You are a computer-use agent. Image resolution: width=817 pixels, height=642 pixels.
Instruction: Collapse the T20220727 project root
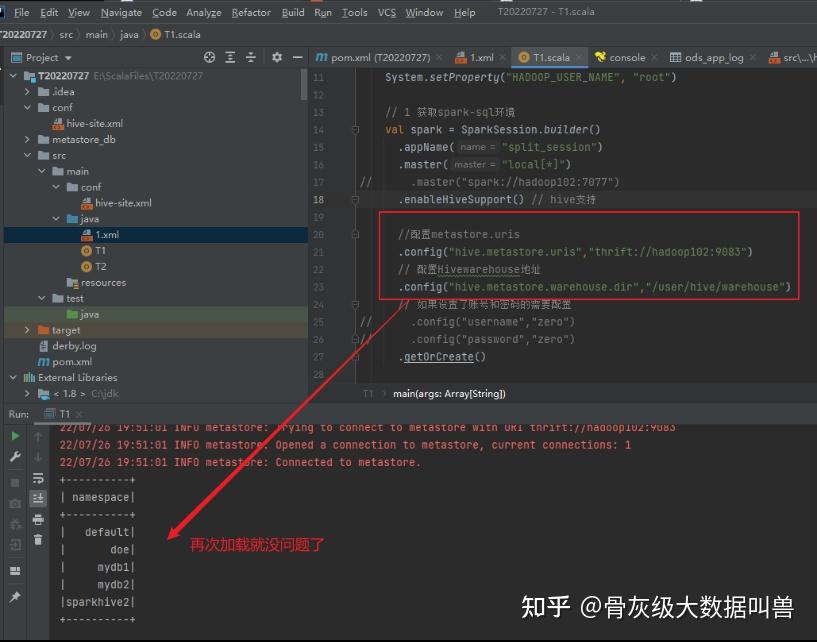(13, 76)
